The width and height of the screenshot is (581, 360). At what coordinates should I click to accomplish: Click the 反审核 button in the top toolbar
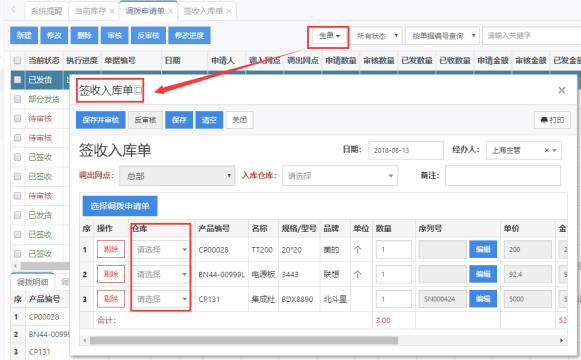click(148, 36)
